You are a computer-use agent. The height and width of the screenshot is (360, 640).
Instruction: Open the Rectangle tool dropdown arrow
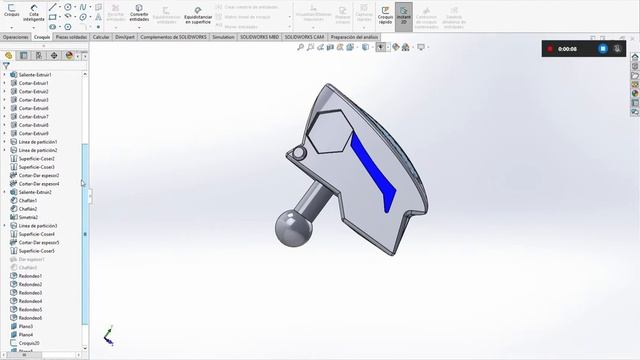[60, 17]
